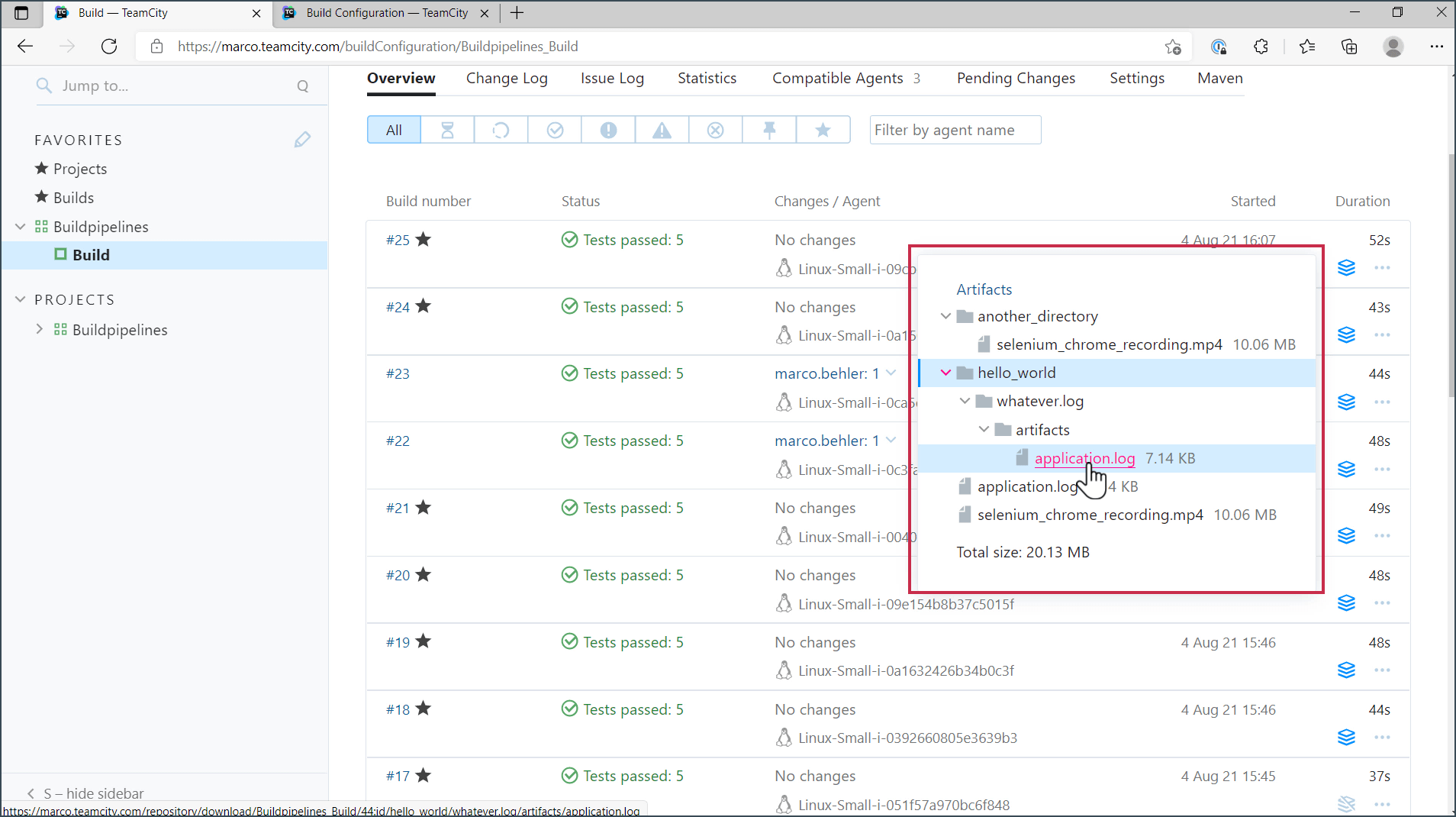Select the All builds filter

(394, 130)
